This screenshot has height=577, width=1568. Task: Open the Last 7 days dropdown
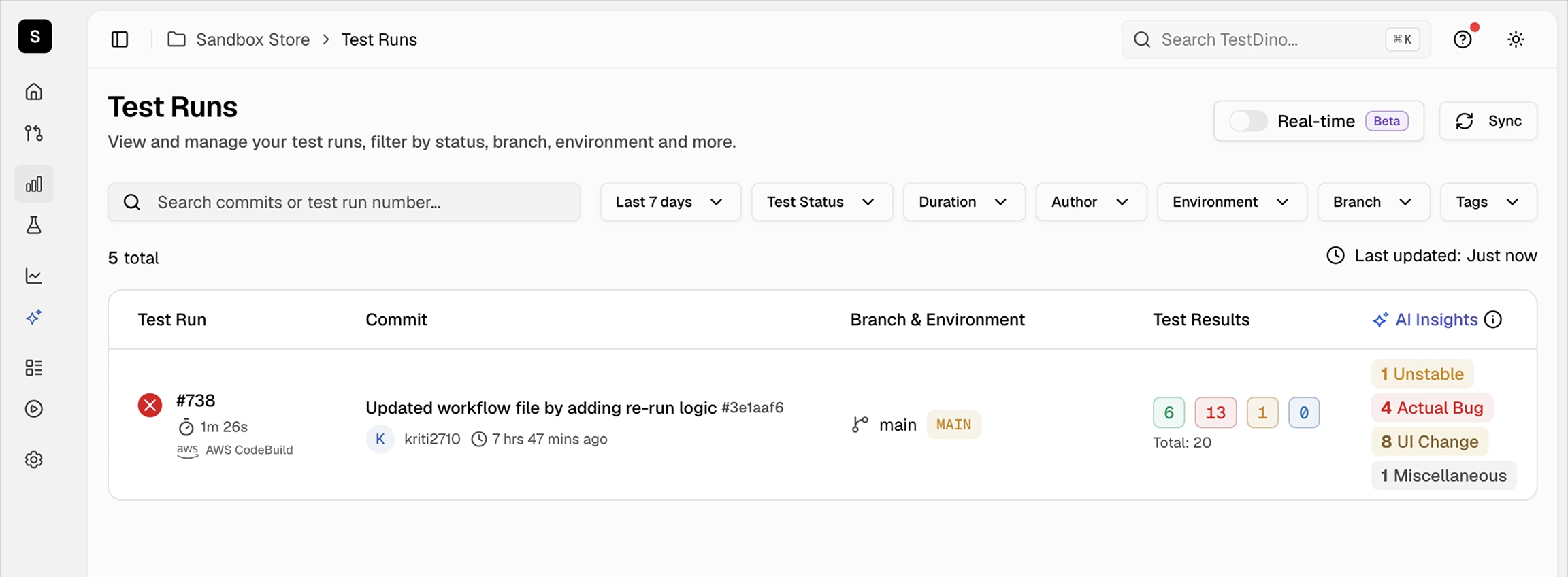tap(670, 202)
